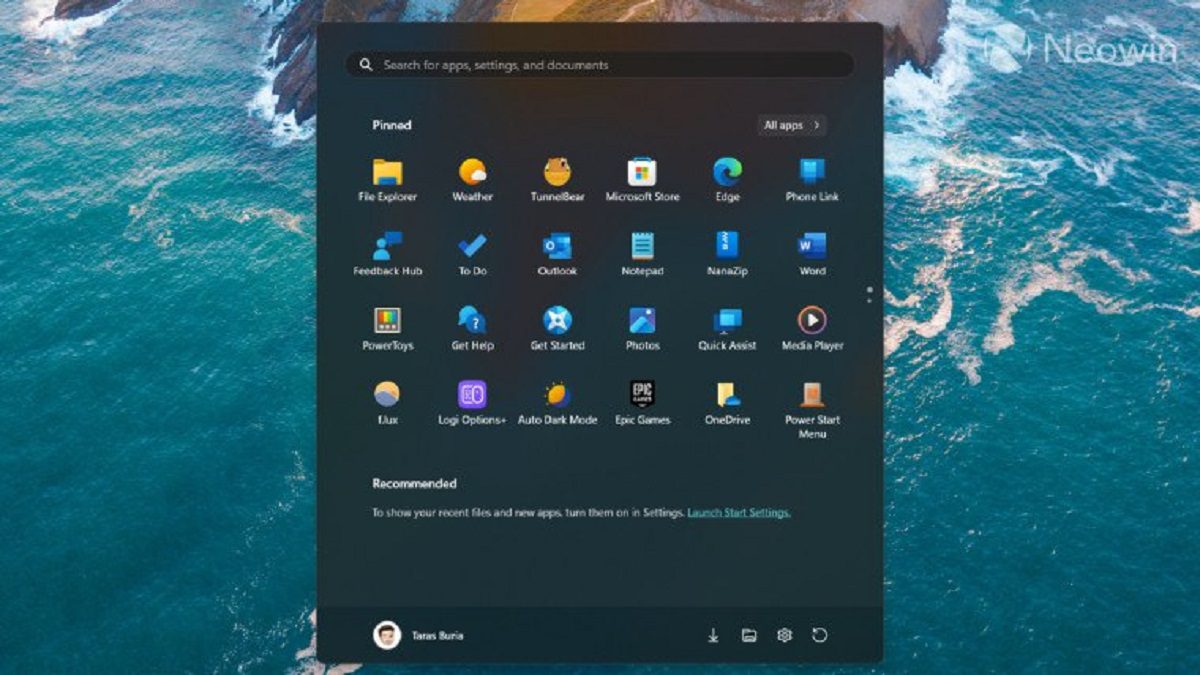Launch PowerToys from the pinned grid
The image size is (1200, 675).
coord(387,329)
